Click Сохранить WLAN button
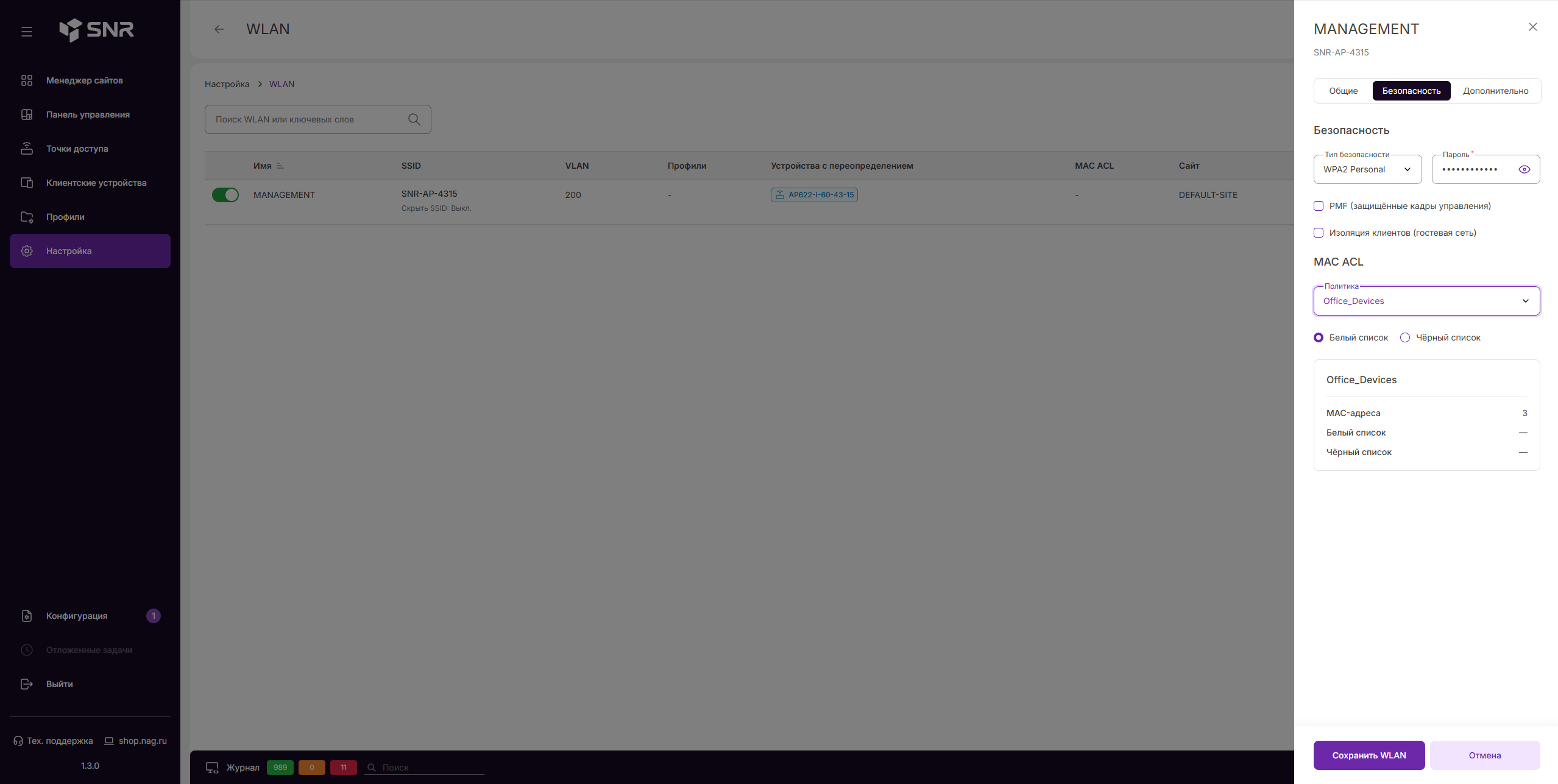The height and width of the screenshot is (784, 1558). (1369, 755)
